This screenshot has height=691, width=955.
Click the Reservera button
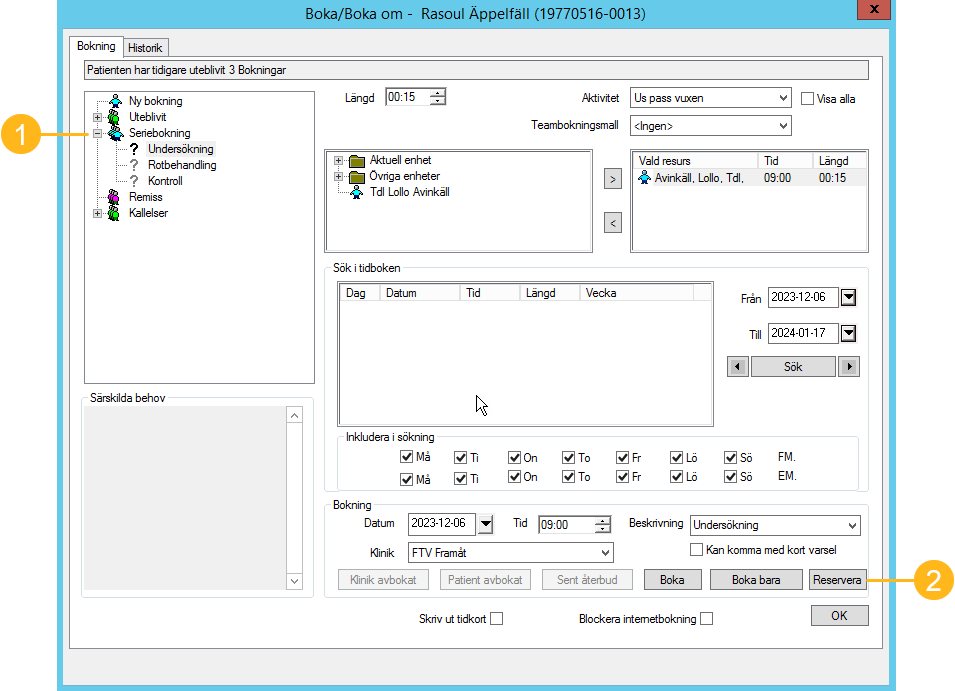click(x=837, y=579)
